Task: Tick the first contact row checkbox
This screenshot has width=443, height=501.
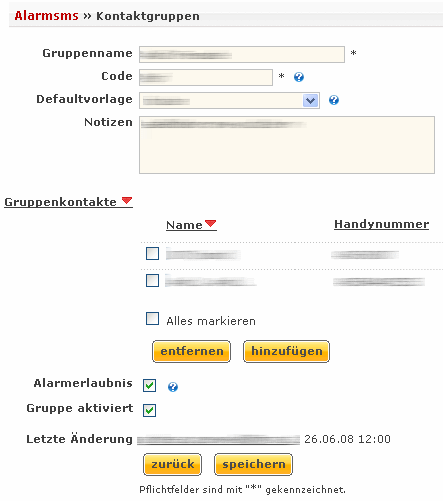Action: (152, 254)
